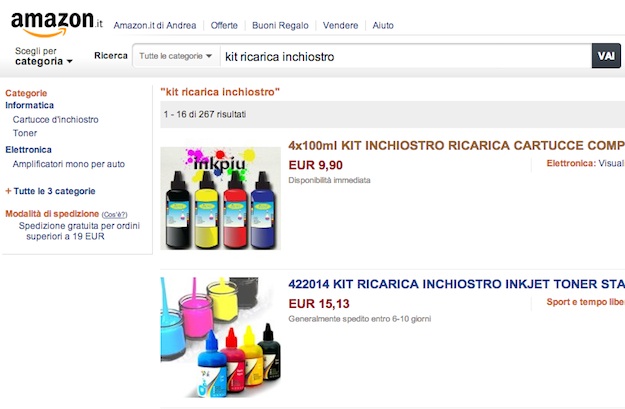Viewport: 625px width, 409px height.
Task: Click the Disponibilità immediata text
Action: 329,180
